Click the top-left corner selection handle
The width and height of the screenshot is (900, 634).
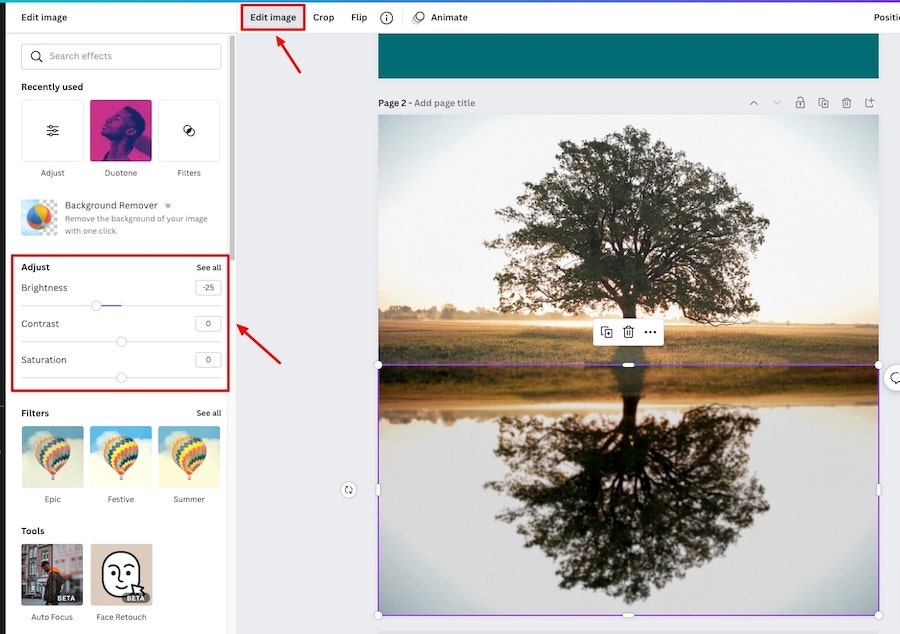378,365
